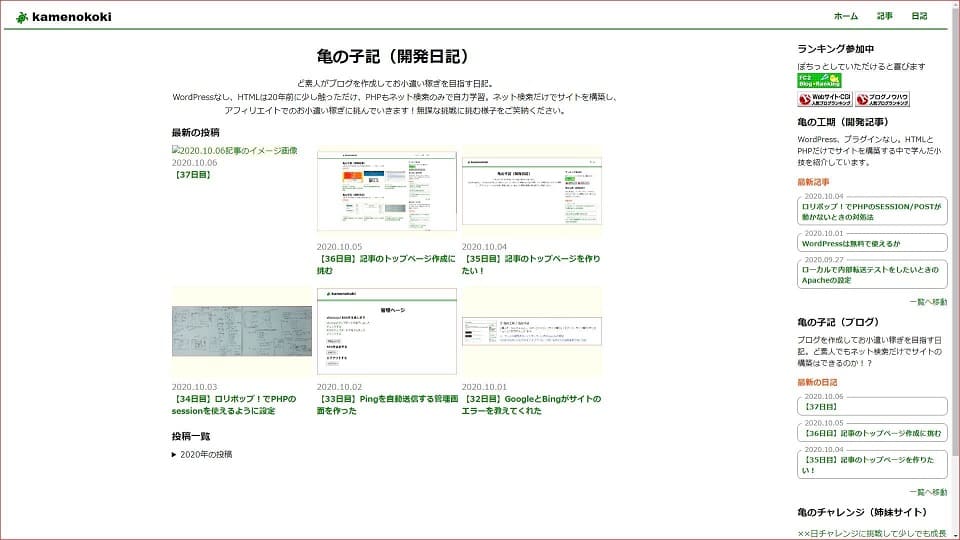The height and width of the screenshot is (540, 960).
Task: Open the whiteboard thumbnail of 2020.10.03 post
Action: click(x=241, y=331)
